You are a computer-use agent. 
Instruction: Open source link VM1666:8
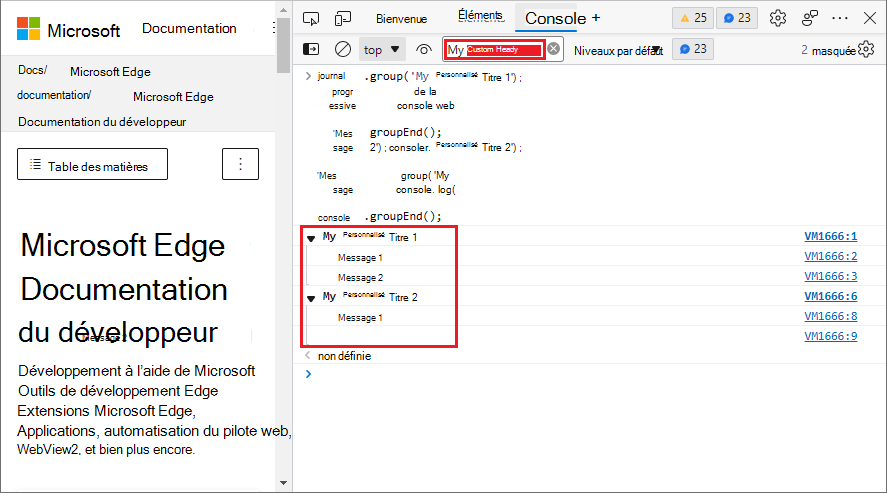pyautogui.click(x=830, y=316)
